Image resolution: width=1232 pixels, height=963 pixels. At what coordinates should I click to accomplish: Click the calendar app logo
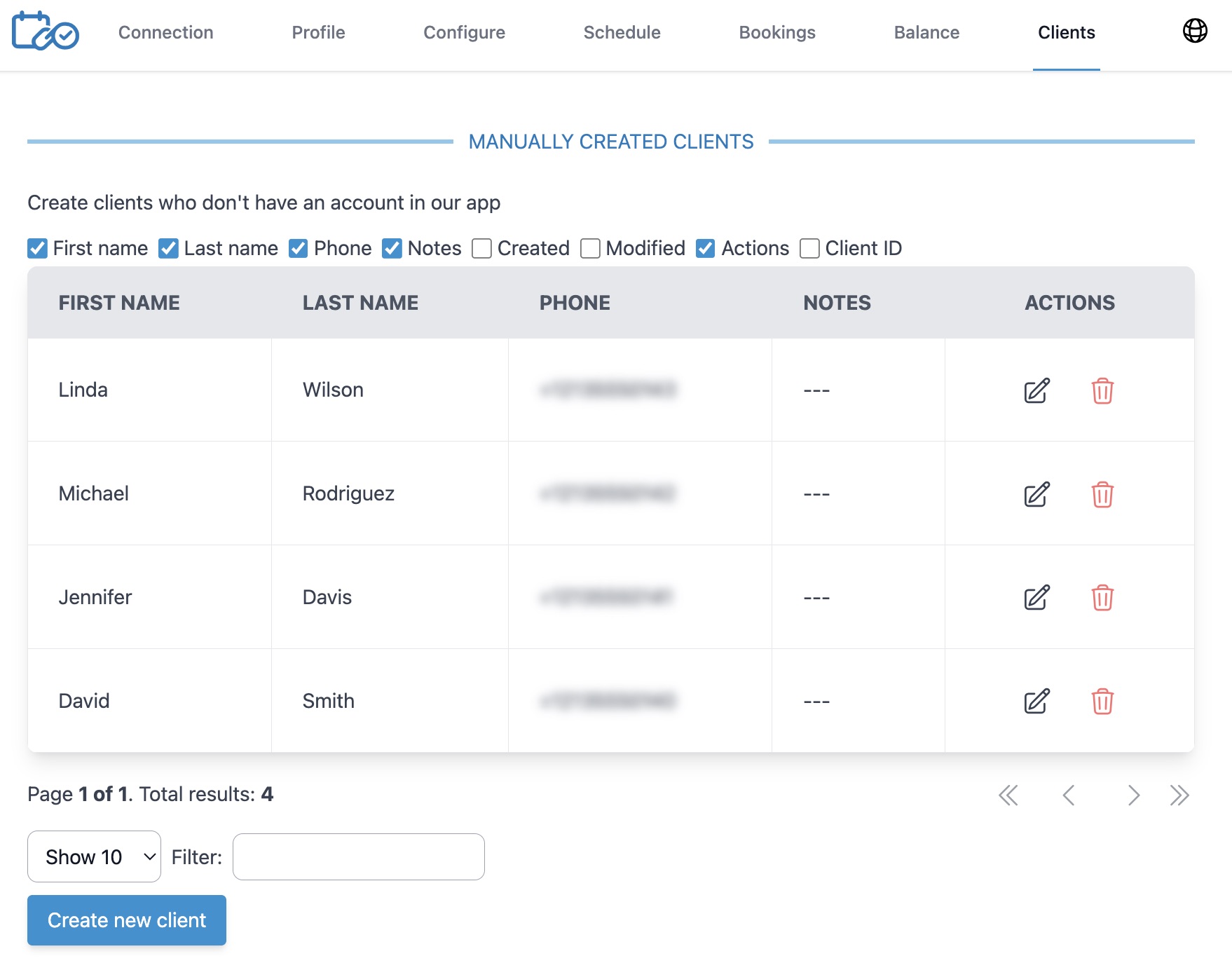[45, 31]
